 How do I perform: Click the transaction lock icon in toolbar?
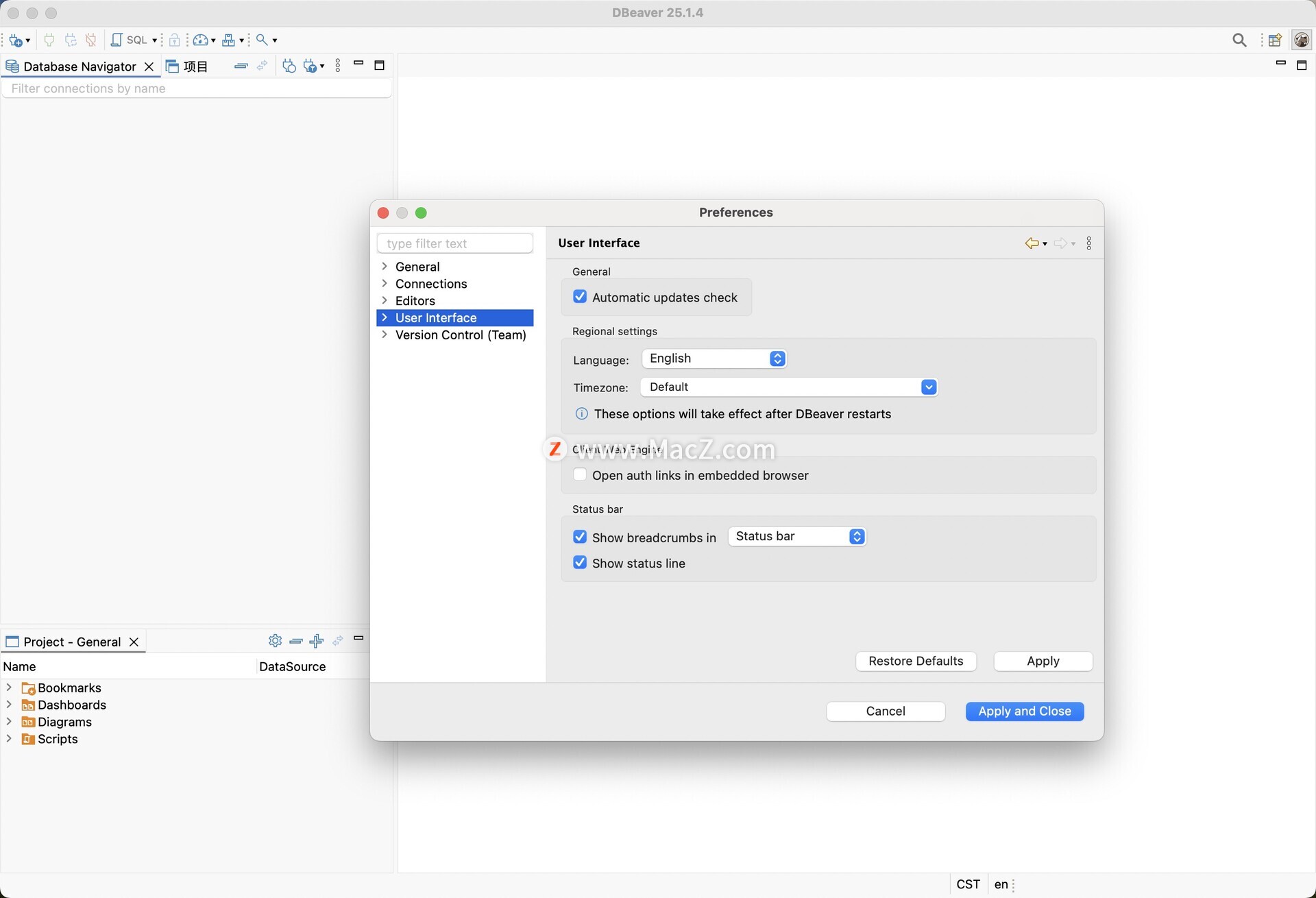tap(175, 40)
